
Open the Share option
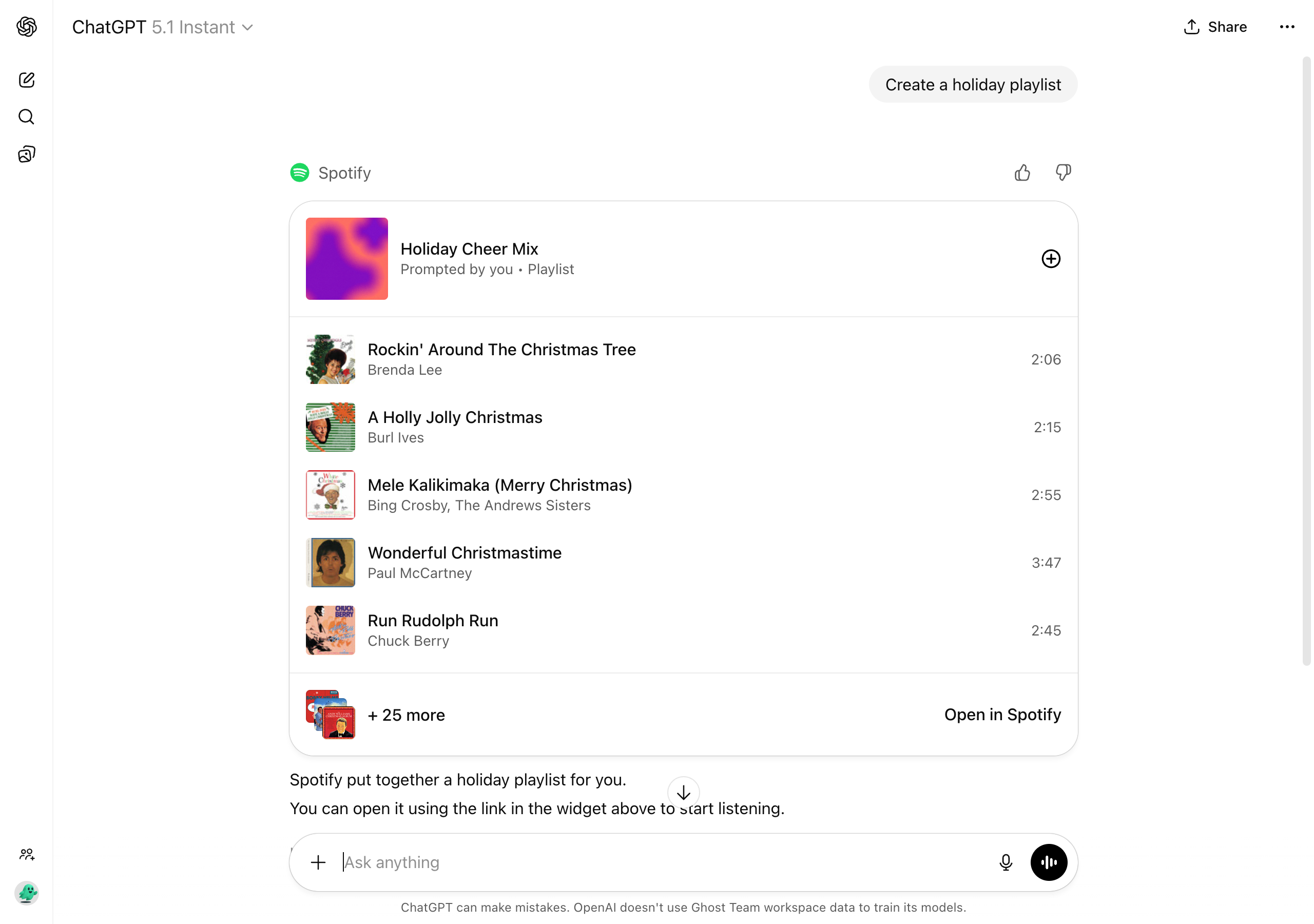coord(1215,26)
